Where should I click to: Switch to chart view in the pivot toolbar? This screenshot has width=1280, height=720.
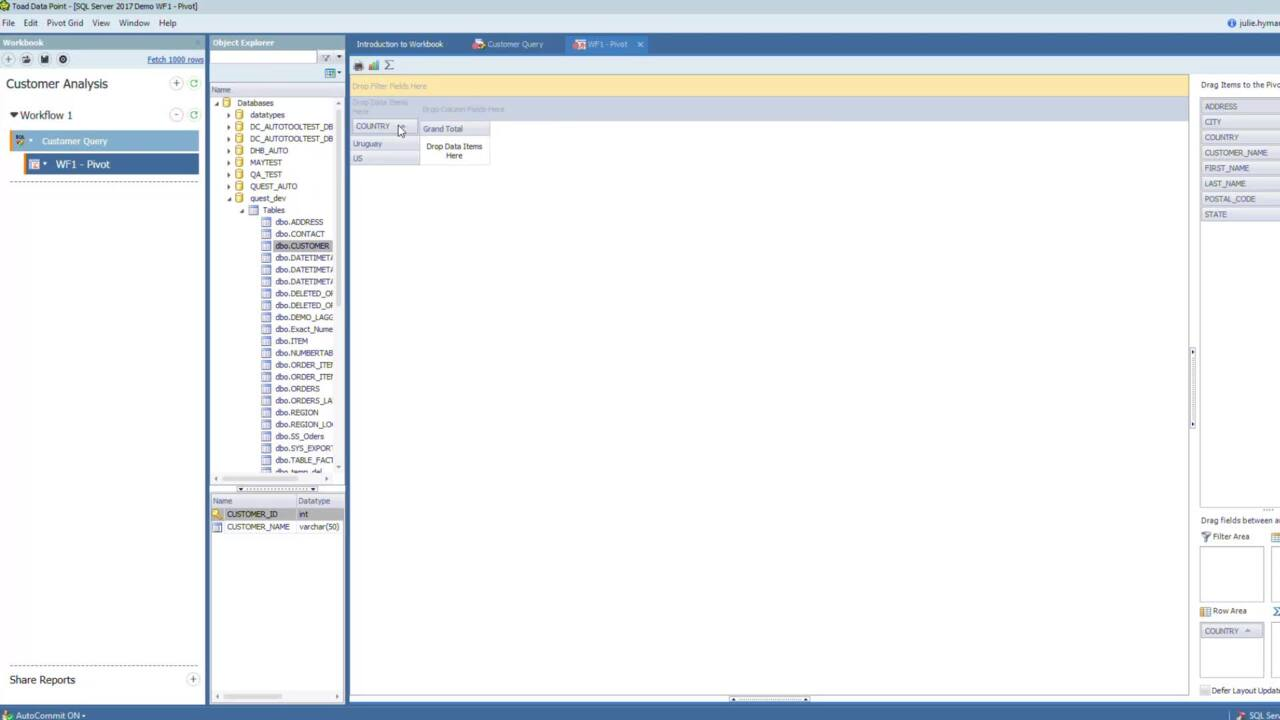point(373,65)
